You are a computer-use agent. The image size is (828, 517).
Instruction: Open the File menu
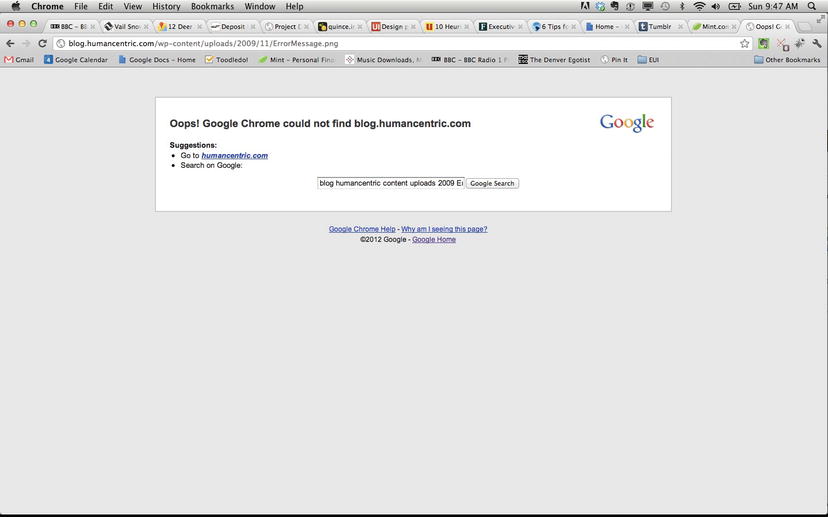point(81,6)
